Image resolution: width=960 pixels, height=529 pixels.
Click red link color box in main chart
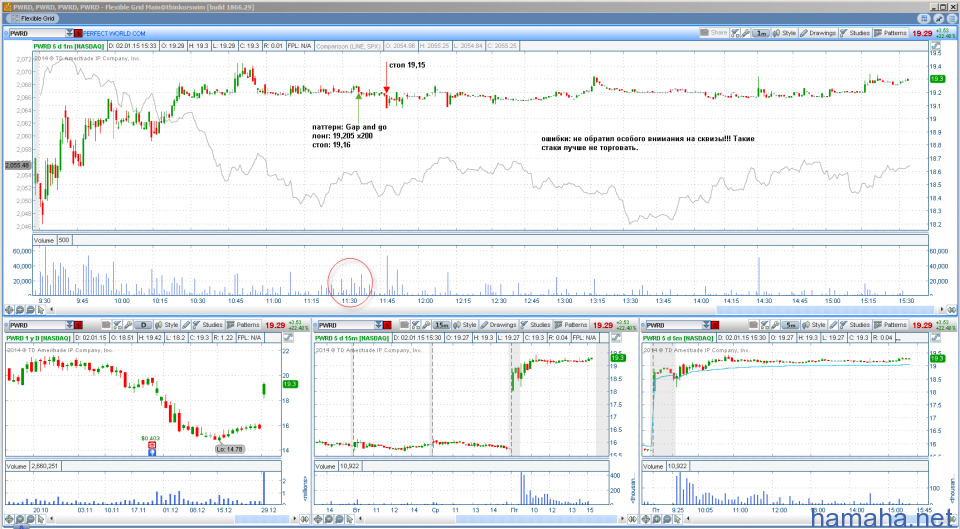pos(78,33)
